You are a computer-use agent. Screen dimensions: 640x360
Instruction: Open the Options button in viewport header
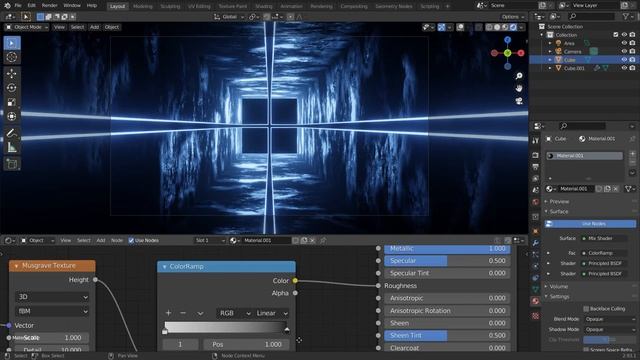(x=512, y=17)
